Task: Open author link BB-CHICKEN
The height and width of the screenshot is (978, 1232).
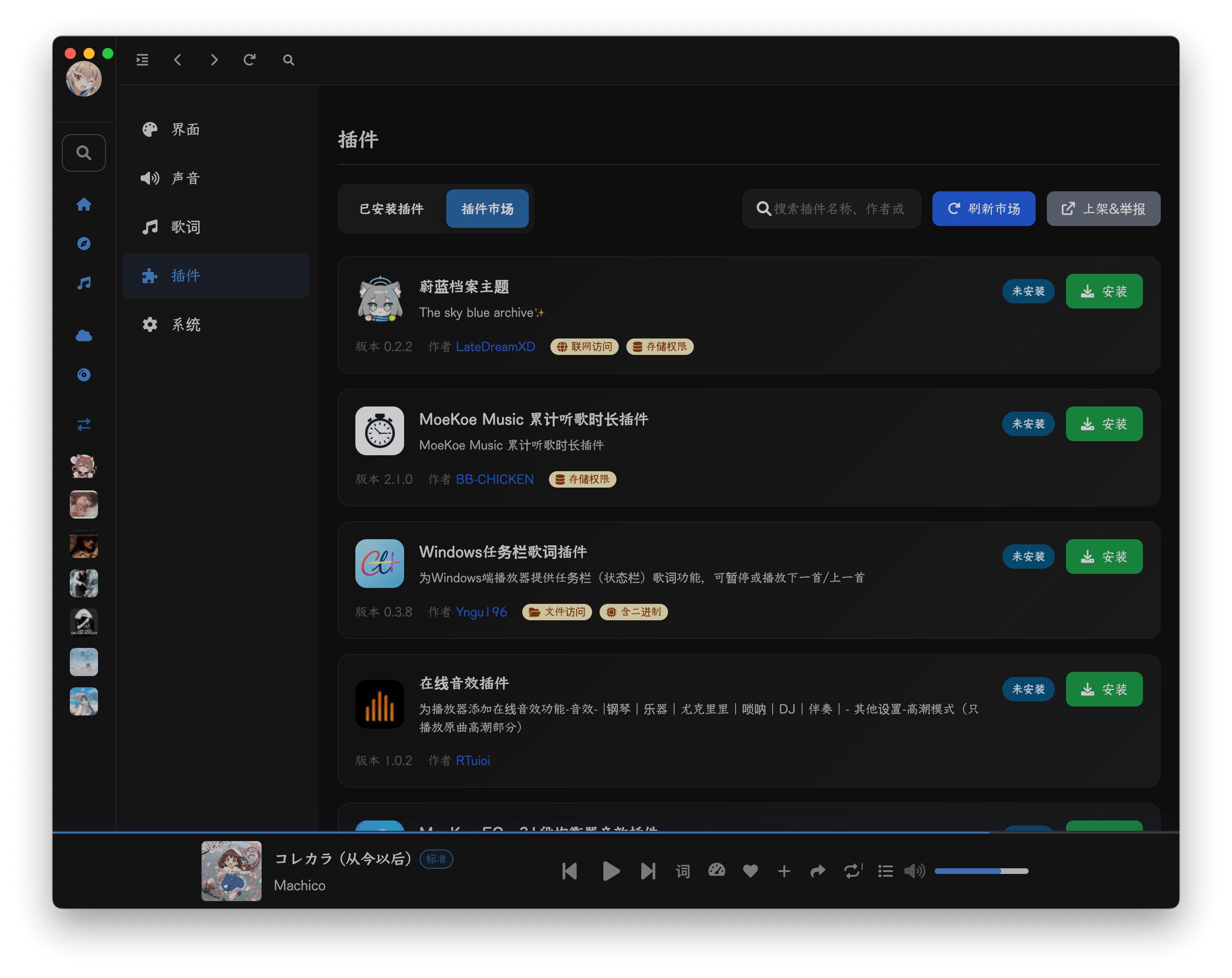Action: 494,479
